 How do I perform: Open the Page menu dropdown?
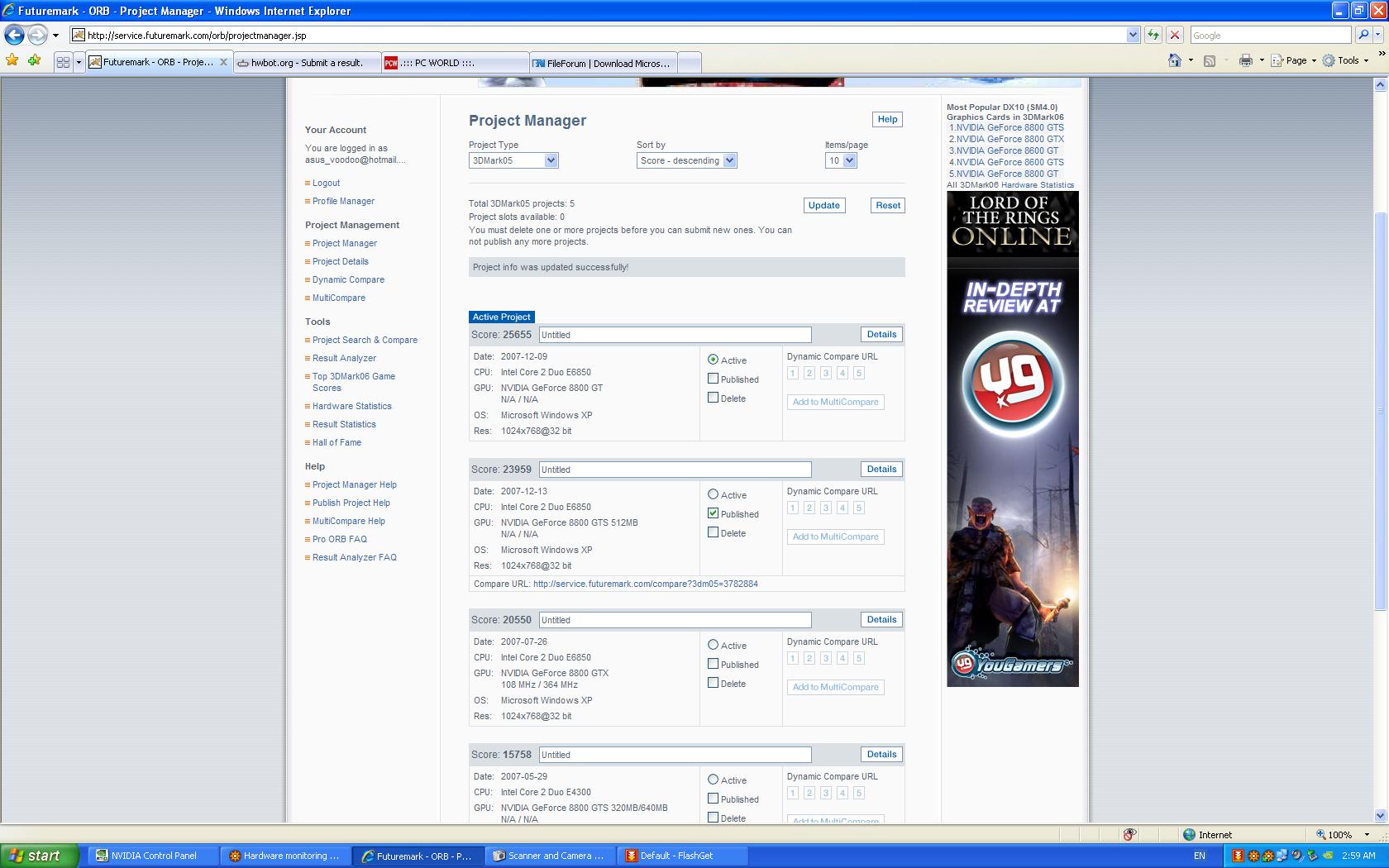pyautogui.click(x=1295, y=60)
